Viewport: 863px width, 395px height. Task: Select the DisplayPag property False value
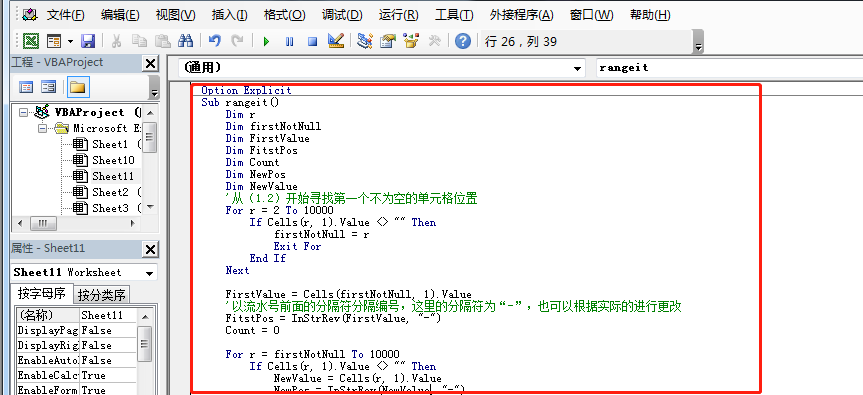coord(108,331)
